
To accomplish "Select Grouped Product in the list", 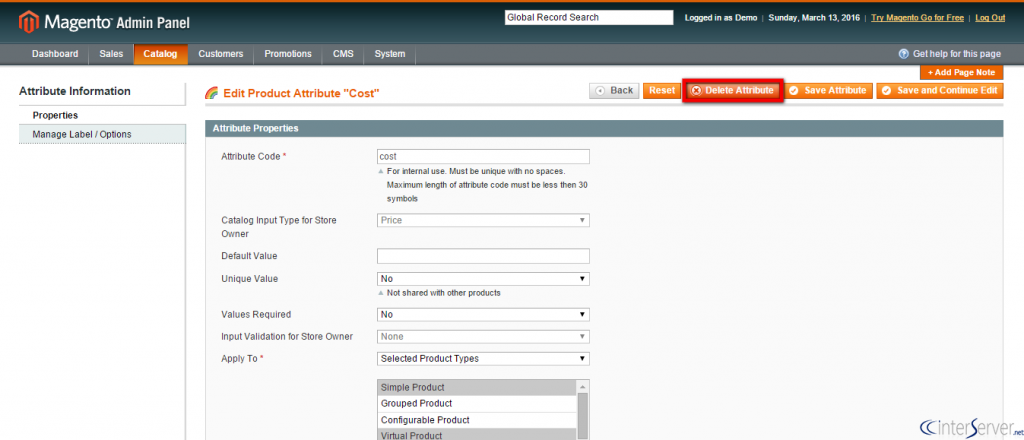I will [x=477, y=403].
